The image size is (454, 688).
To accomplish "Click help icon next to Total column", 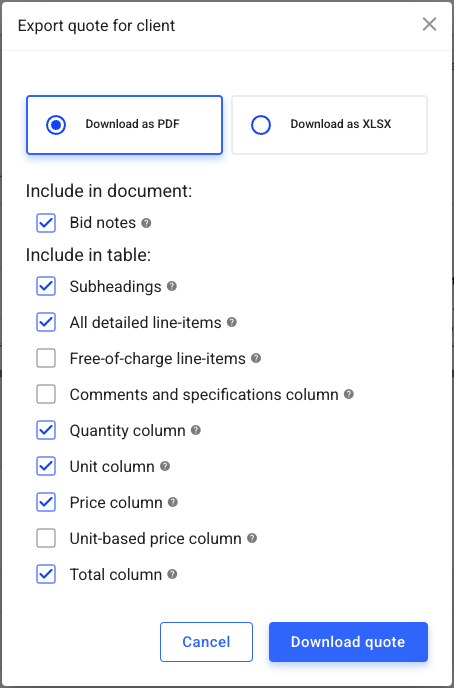I will tap(172, 574).
